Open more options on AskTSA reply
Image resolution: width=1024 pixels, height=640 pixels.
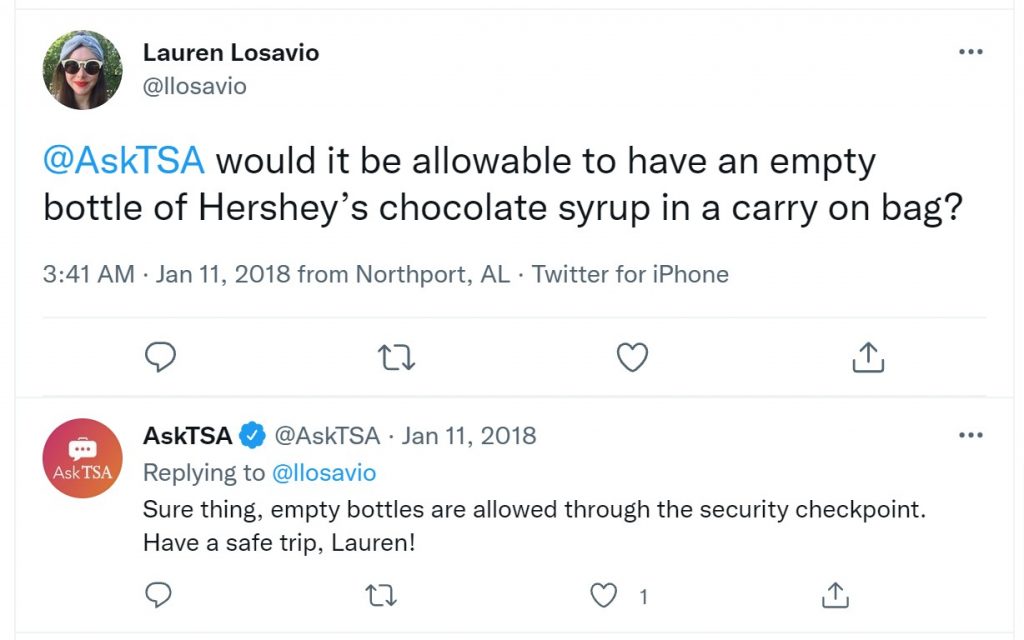point(970,435)
